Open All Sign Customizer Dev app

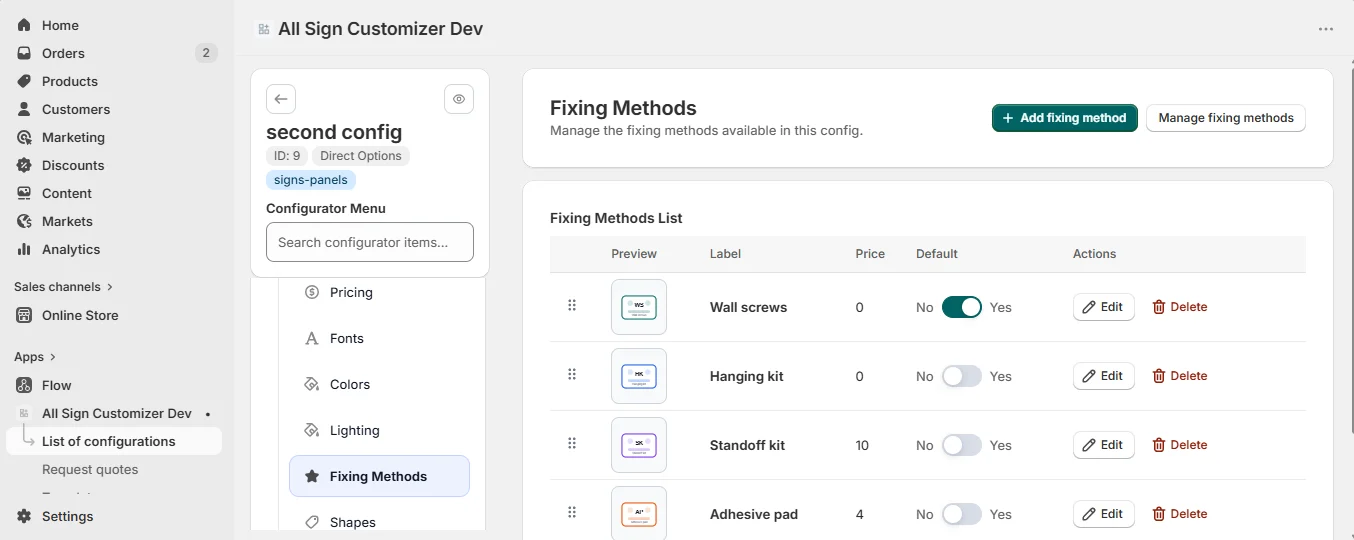point(116,413)
